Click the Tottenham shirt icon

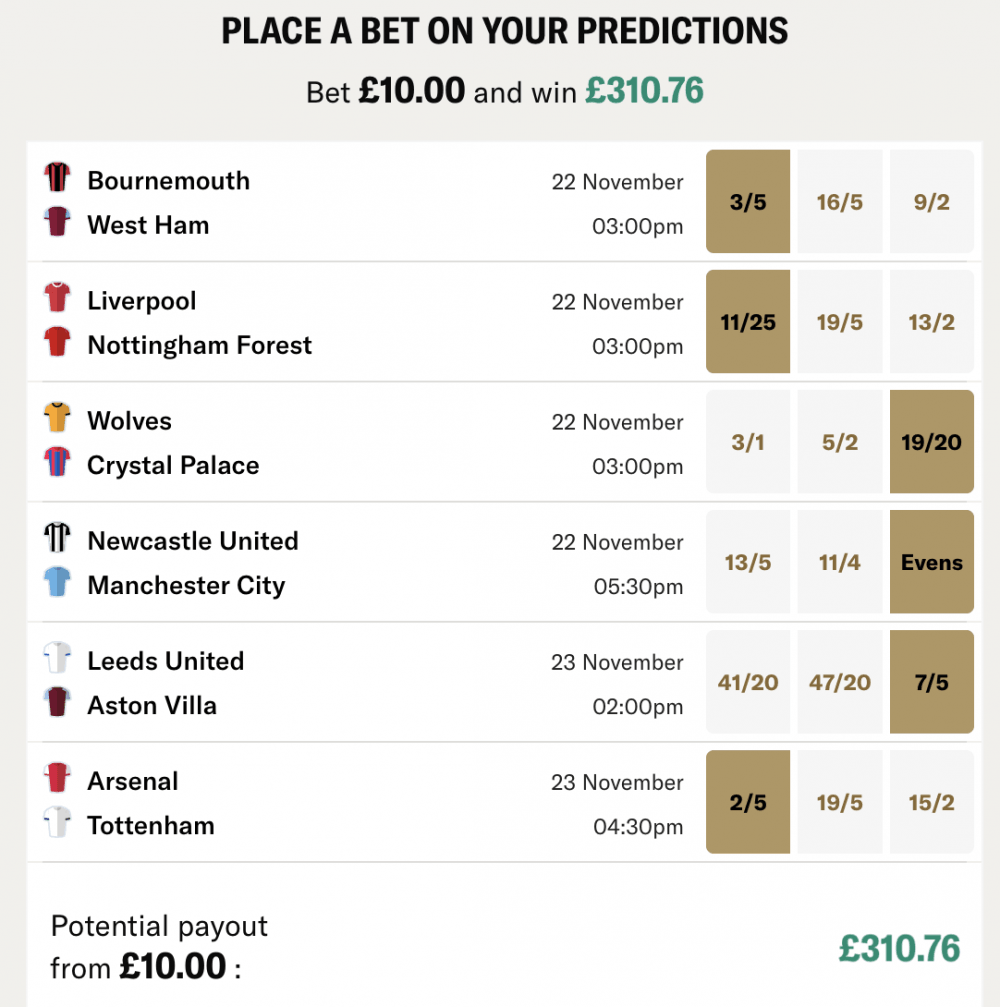57,825
